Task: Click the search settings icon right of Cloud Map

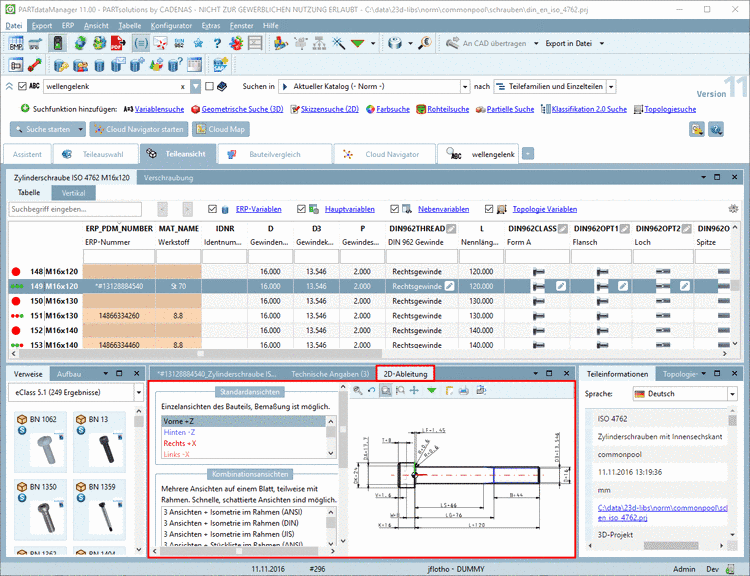Action: click(x=697, y=129)
